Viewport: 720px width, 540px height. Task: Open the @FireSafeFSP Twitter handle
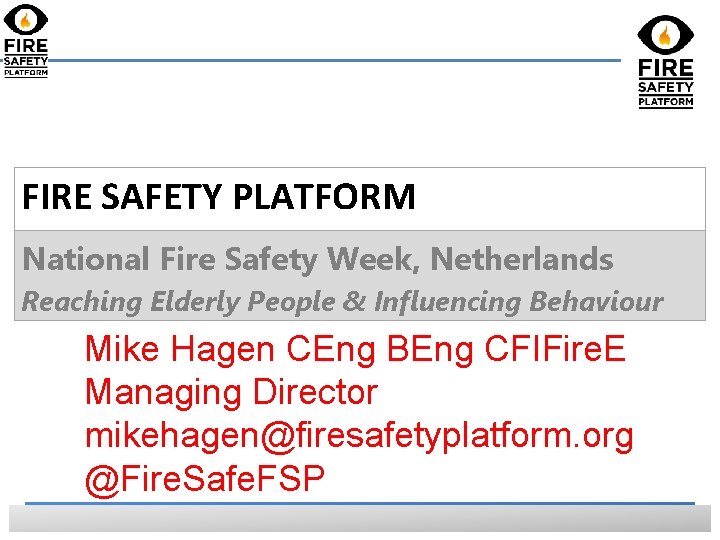[205, 479]
